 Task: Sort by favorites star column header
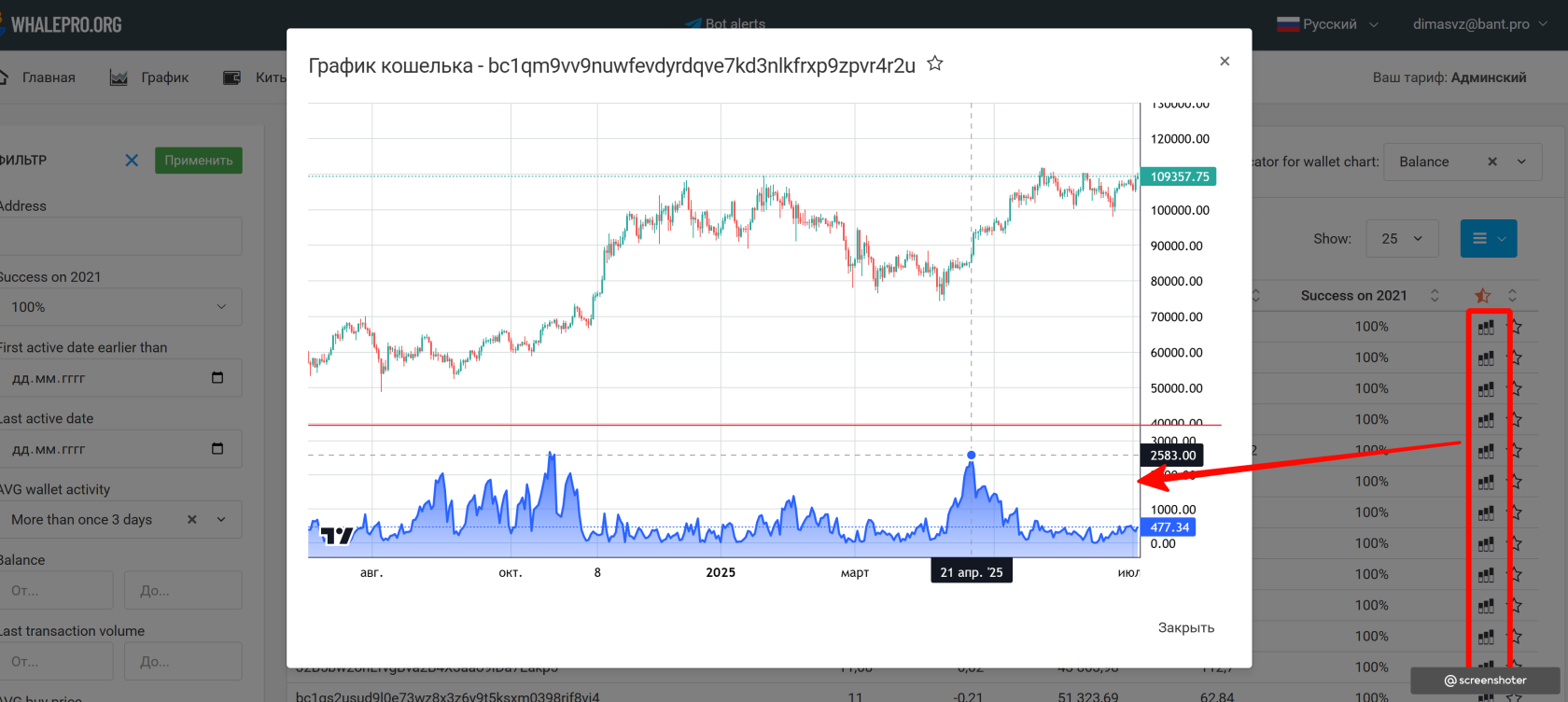pyautogui.click(x=1483, y=296)
